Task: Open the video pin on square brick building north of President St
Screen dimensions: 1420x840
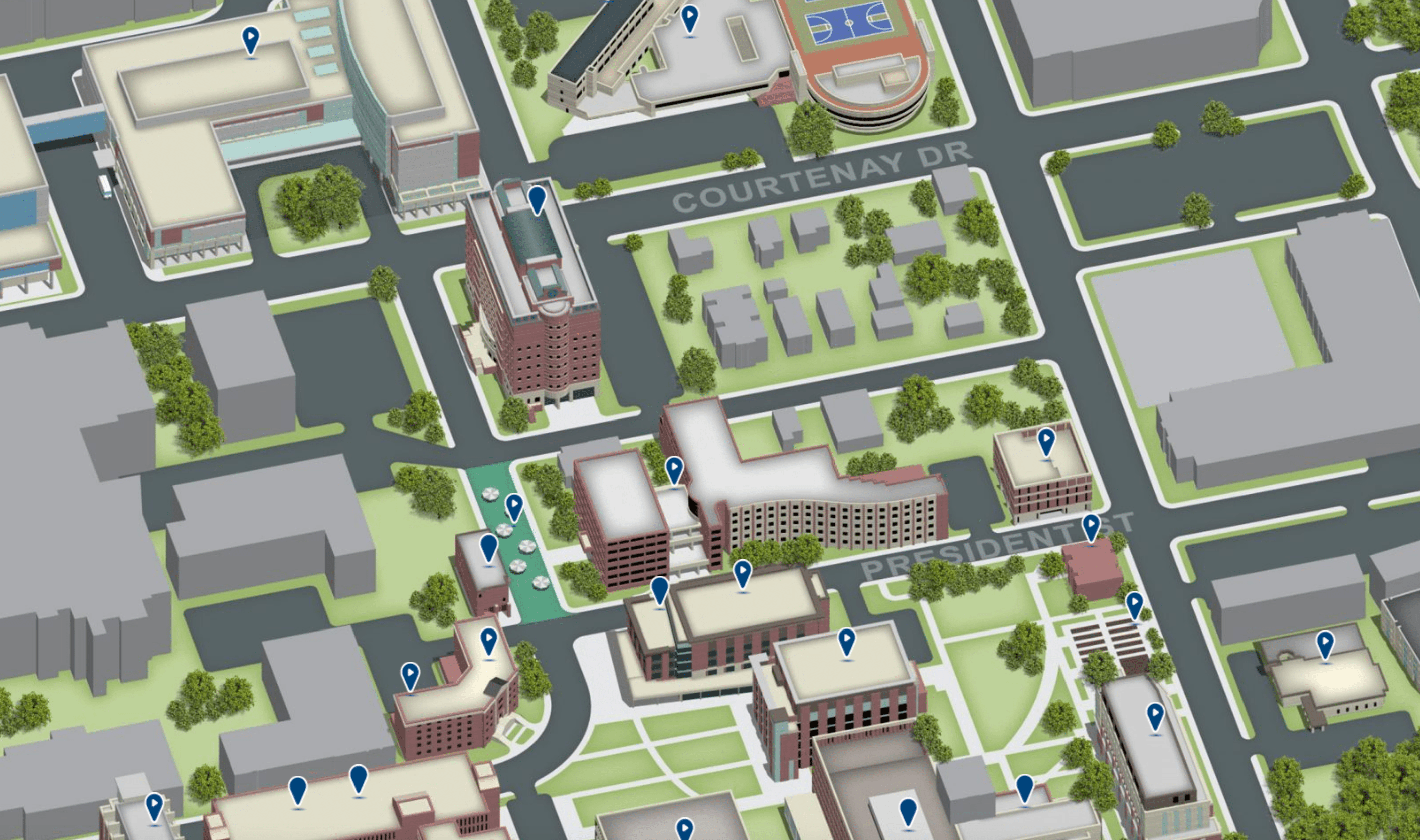Action: (1046, 442)
